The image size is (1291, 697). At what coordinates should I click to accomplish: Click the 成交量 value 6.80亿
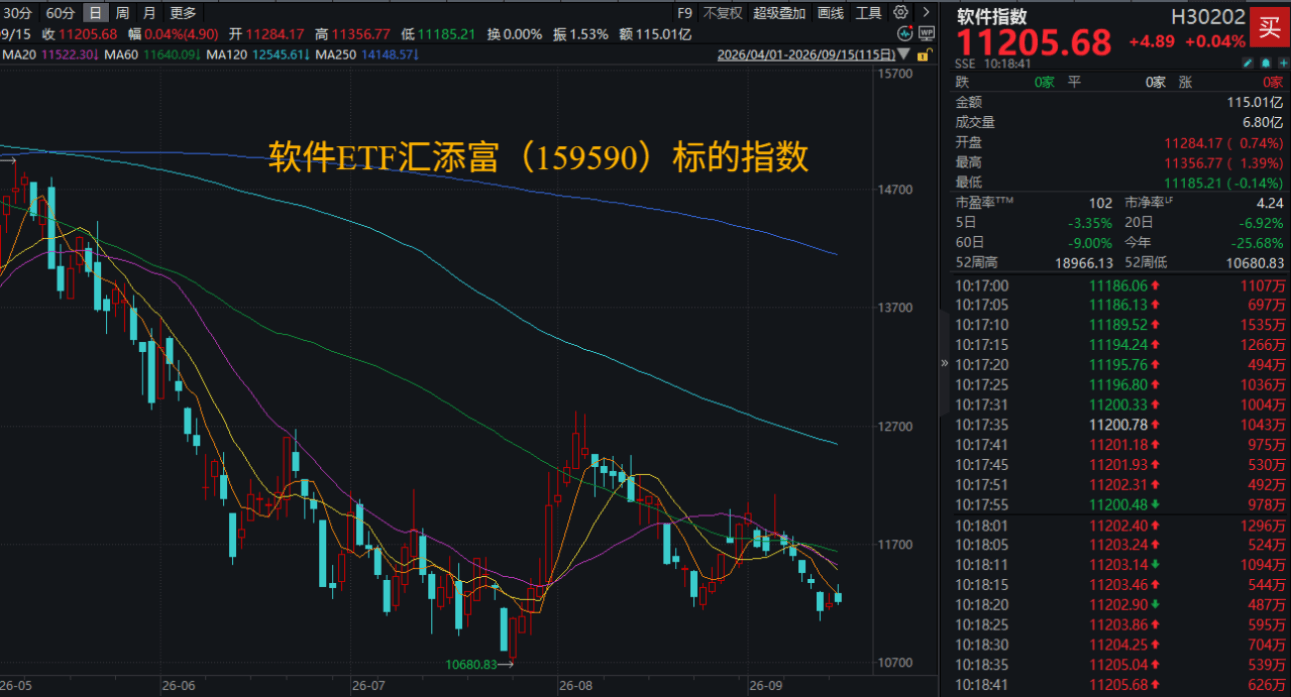click(1262, 122)
